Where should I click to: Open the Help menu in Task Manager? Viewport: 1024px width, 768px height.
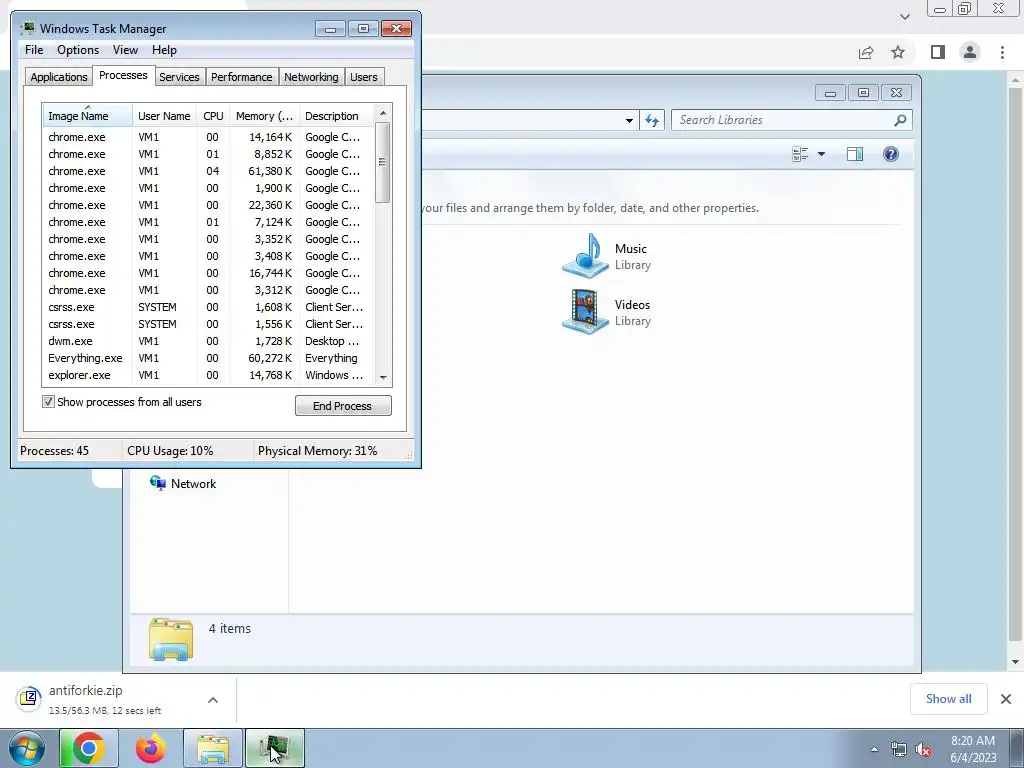[164, 50]
